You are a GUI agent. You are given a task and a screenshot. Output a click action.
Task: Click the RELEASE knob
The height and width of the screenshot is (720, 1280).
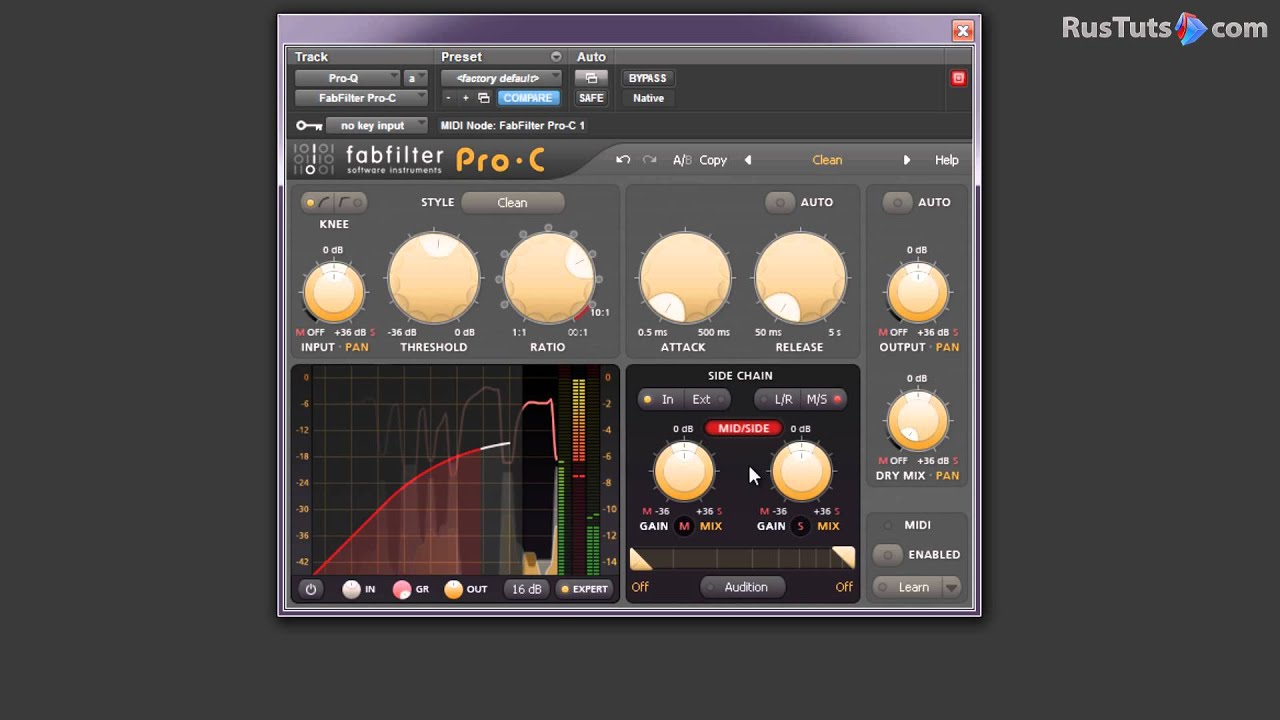coord(800,279)
